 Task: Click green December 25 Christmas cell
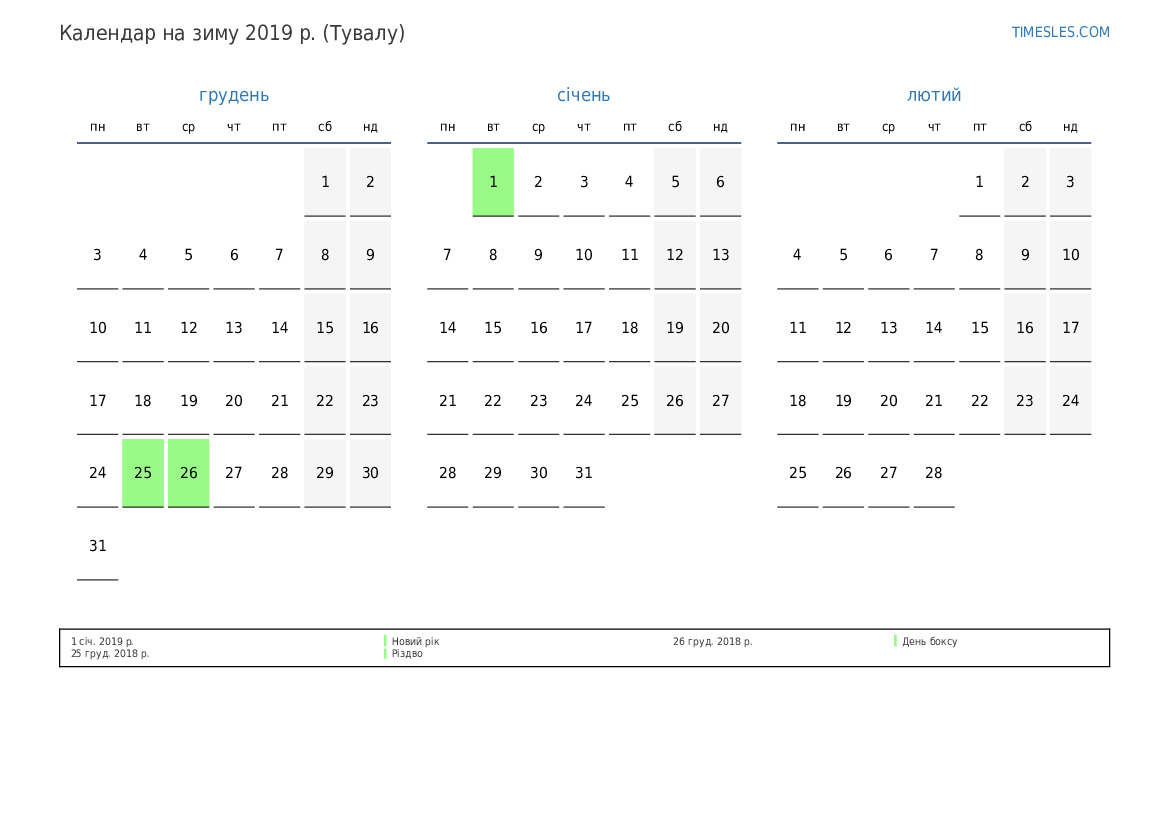143,473
